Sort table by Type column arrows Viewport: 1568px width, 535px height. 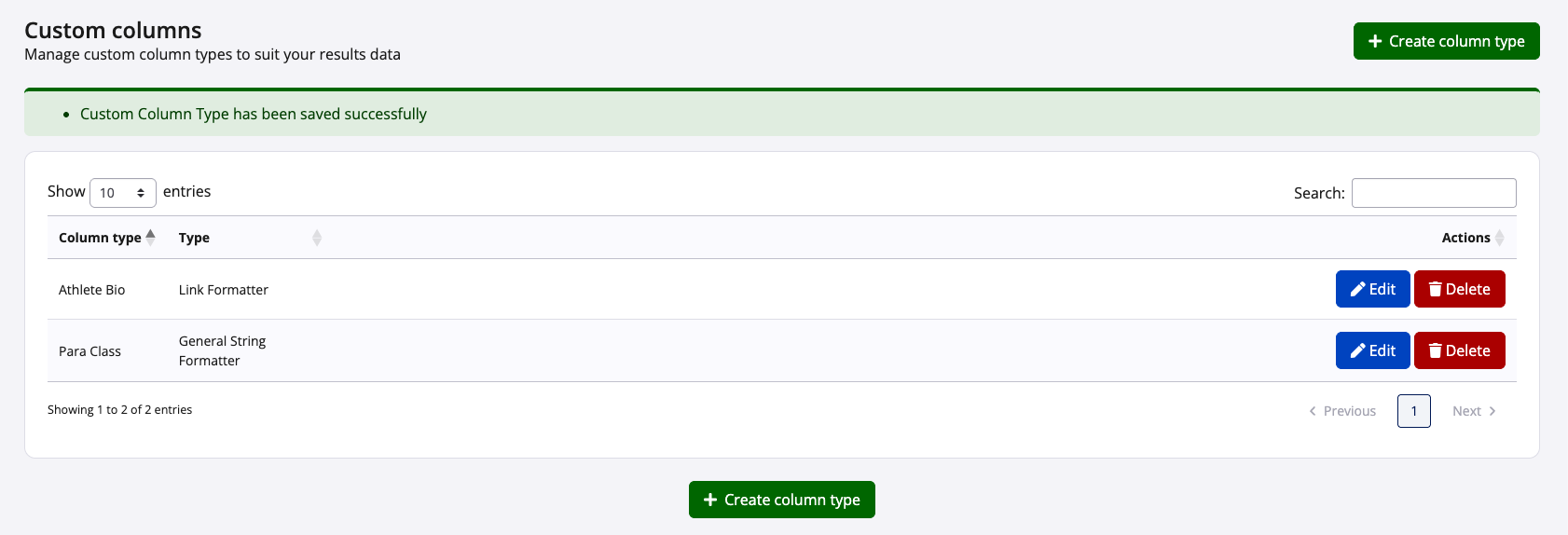pyautogui.click(x=317, y=238)
